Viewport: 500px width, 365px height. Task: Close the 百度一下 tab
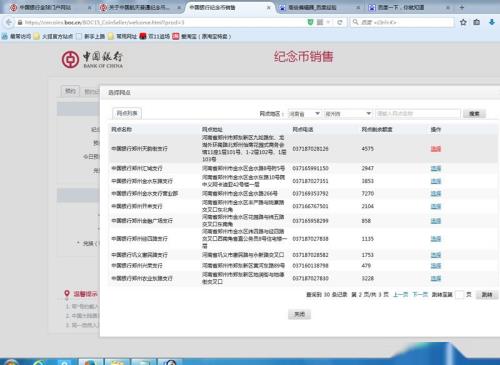[x=448, y=7]
